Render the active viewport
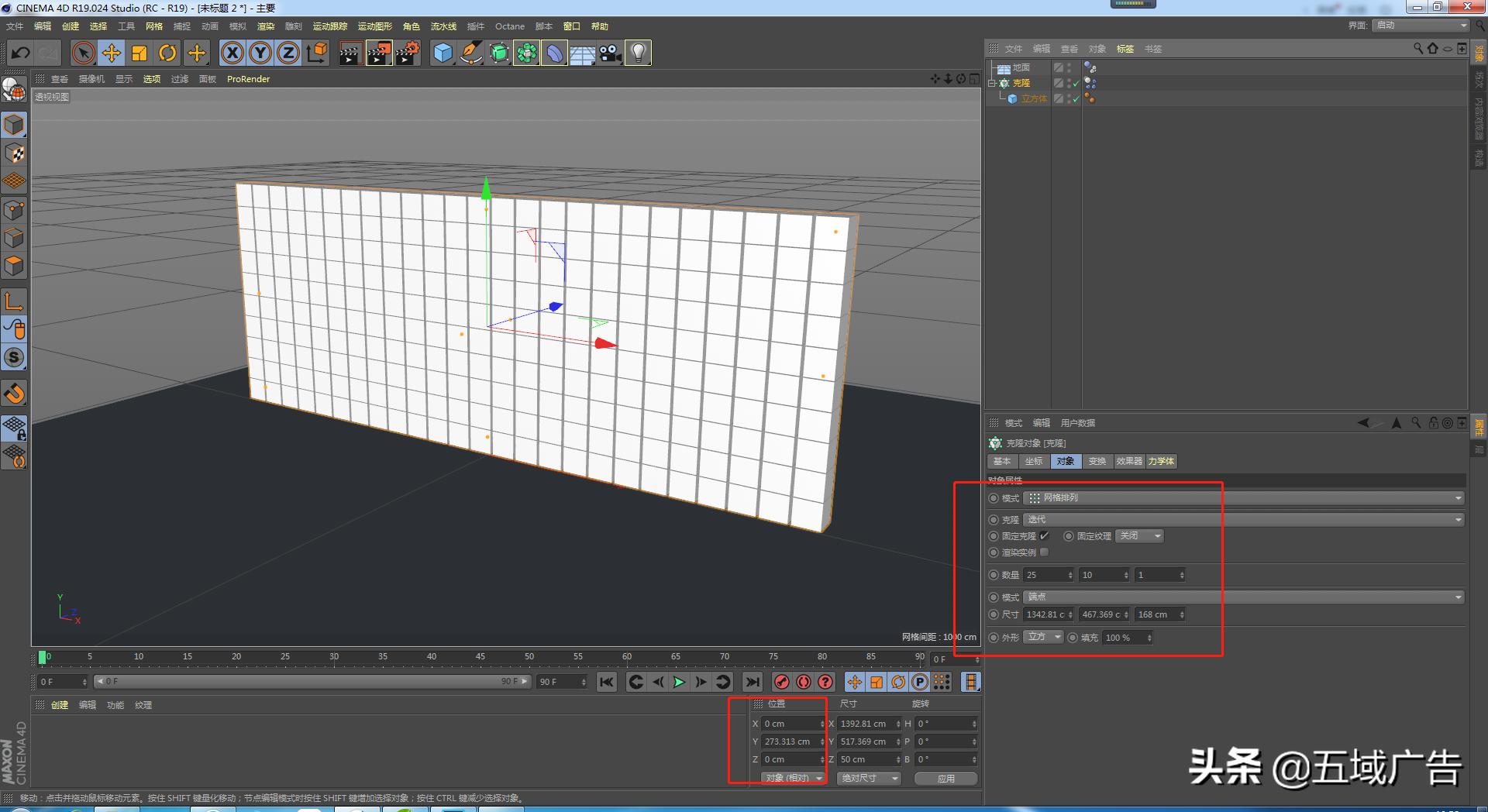The width and height of the screenshot is (1488, 812). pos(350,53)
